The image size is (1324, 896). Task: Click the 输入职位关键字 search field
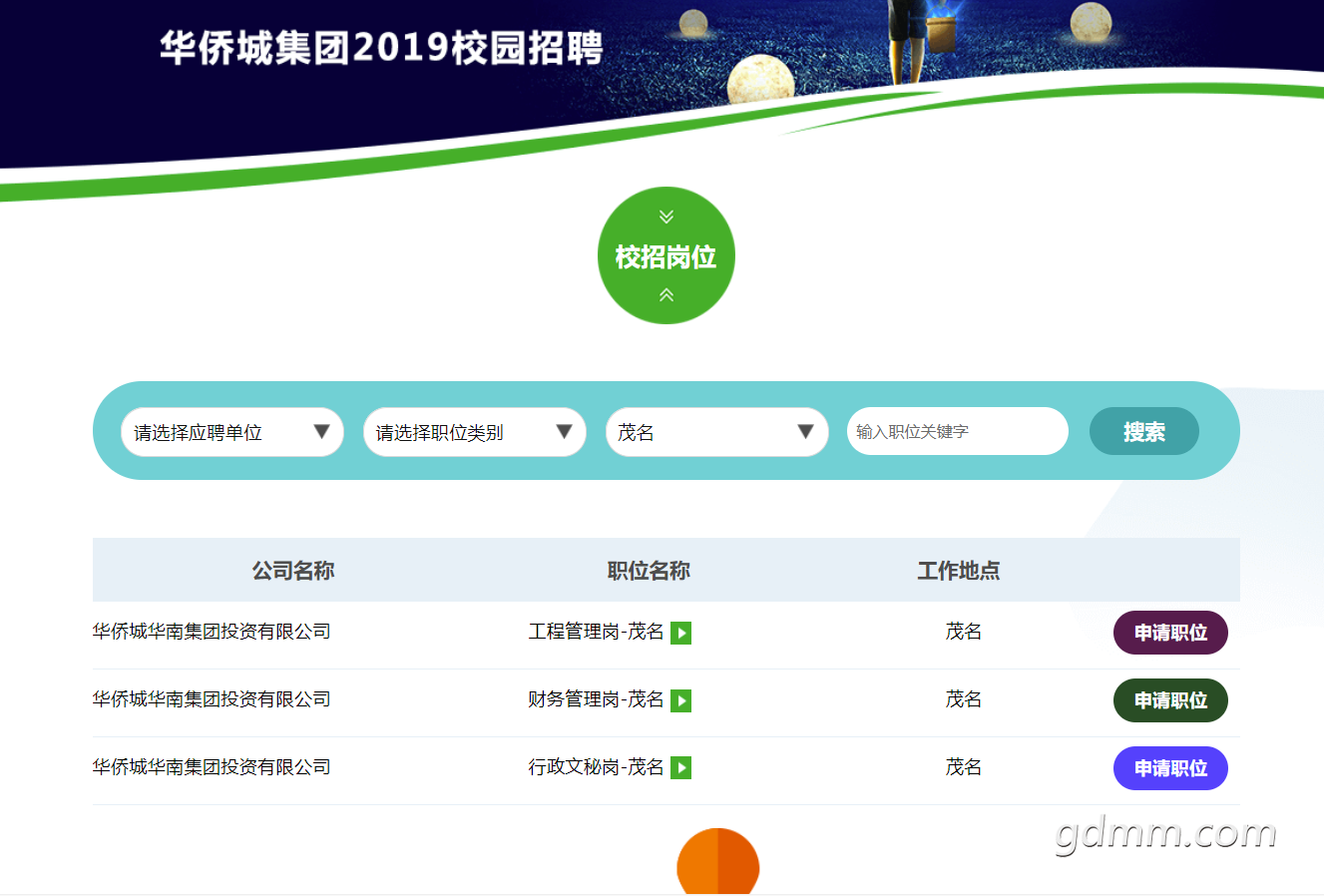click(958, 431)
